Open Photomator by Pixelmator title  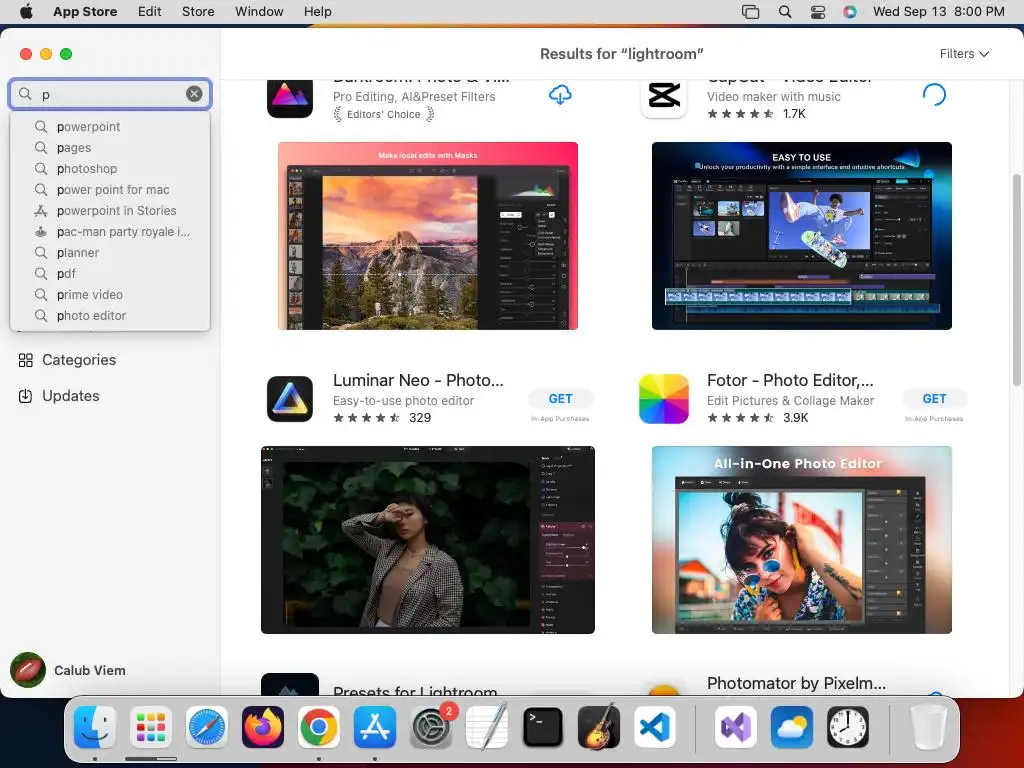pyautogui.click(x=796, y=683)
